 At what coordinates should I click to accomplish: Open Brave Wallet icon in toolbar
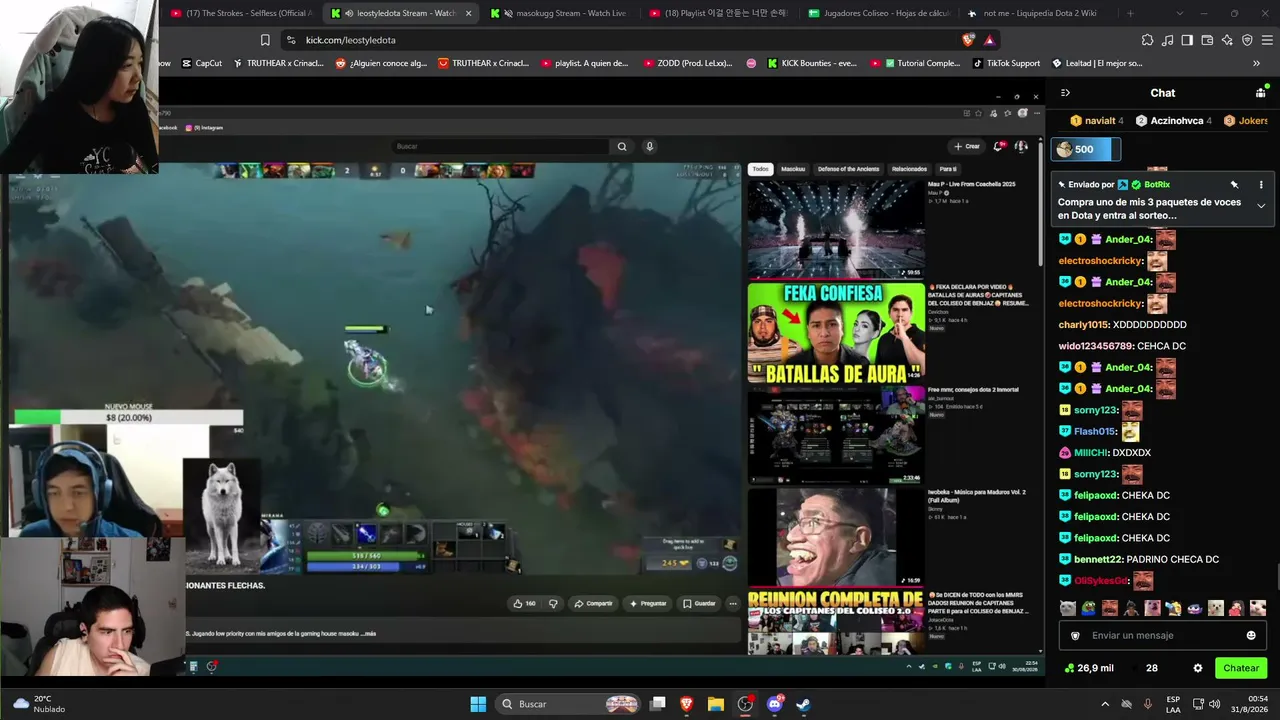1207,40
